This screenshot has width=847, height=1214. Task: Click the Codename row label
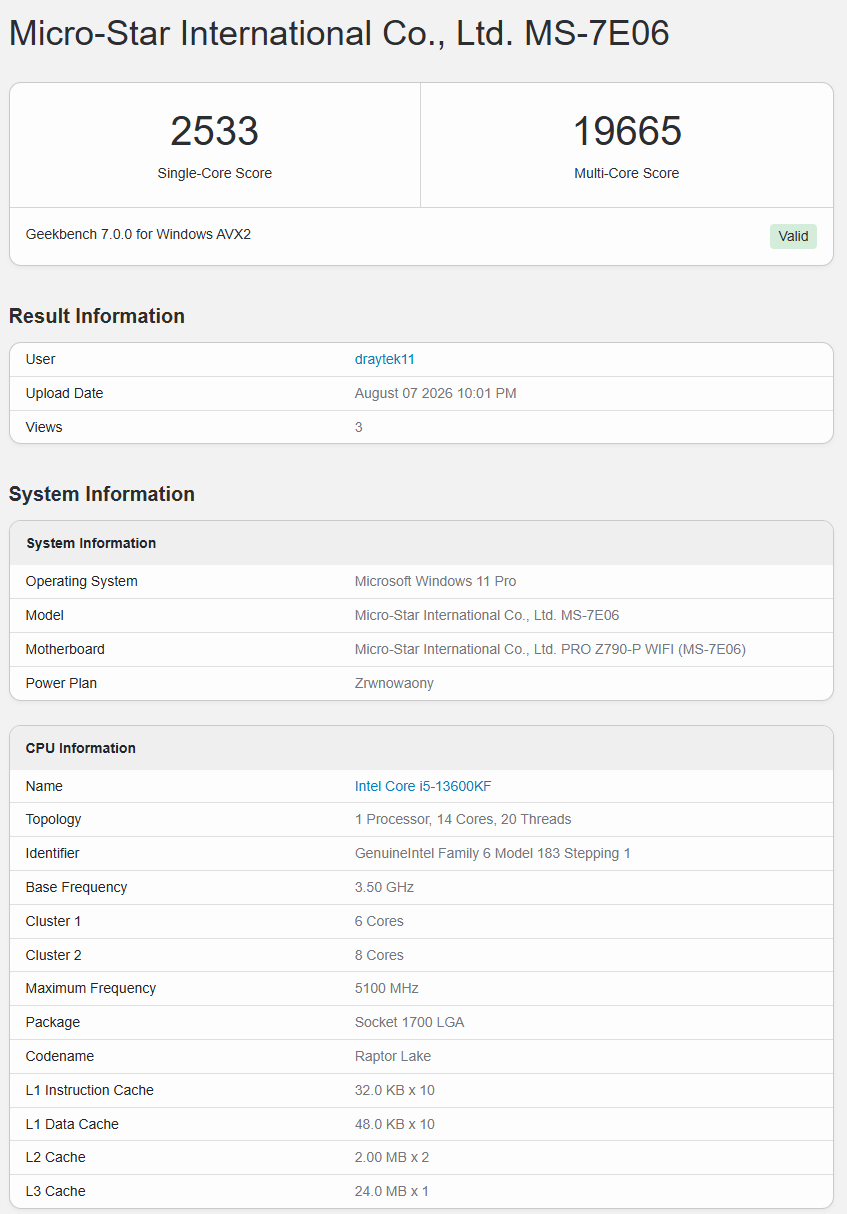click(60, 1056)
